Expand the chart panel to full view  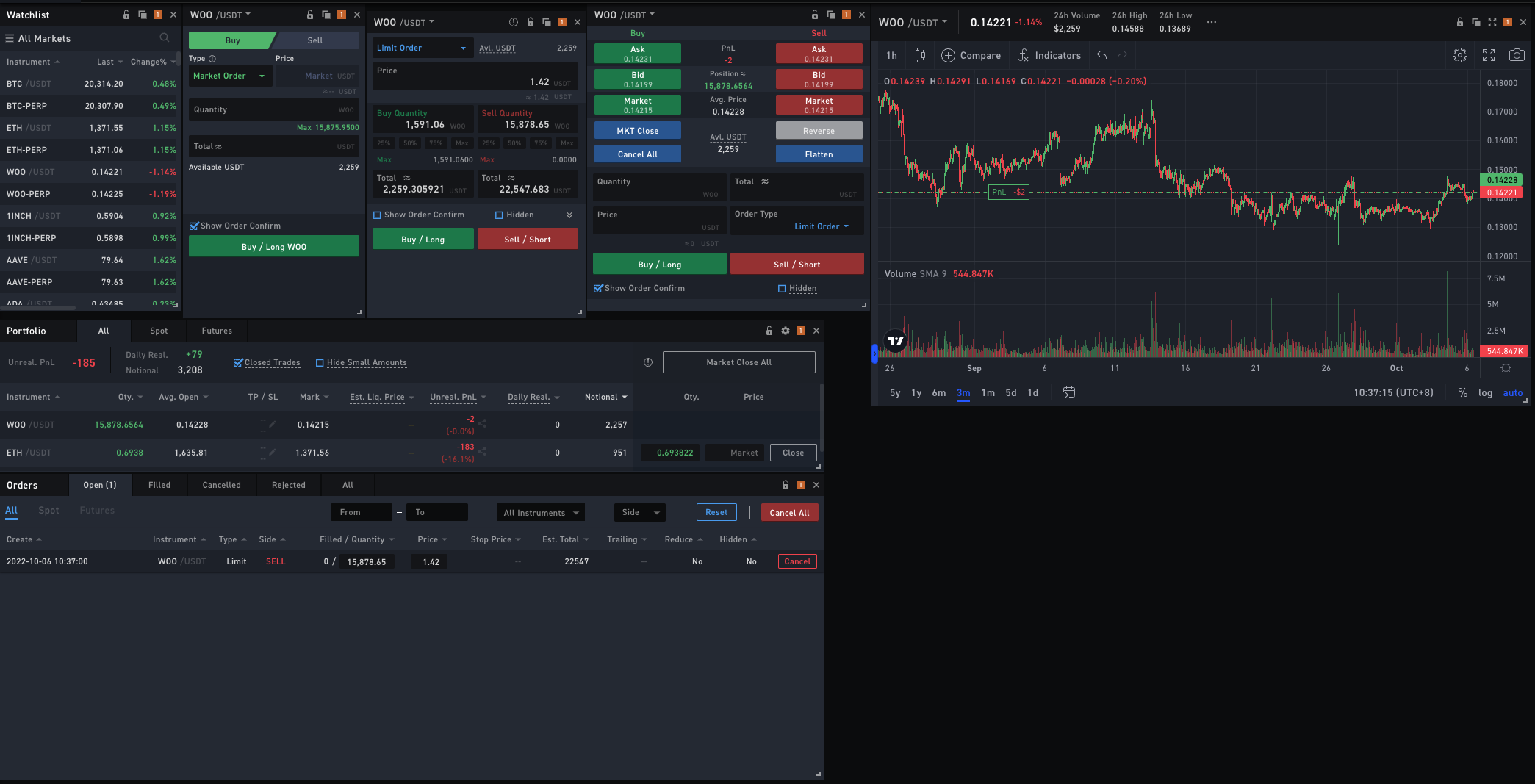pyautogui.click(x=1492, y=22)
